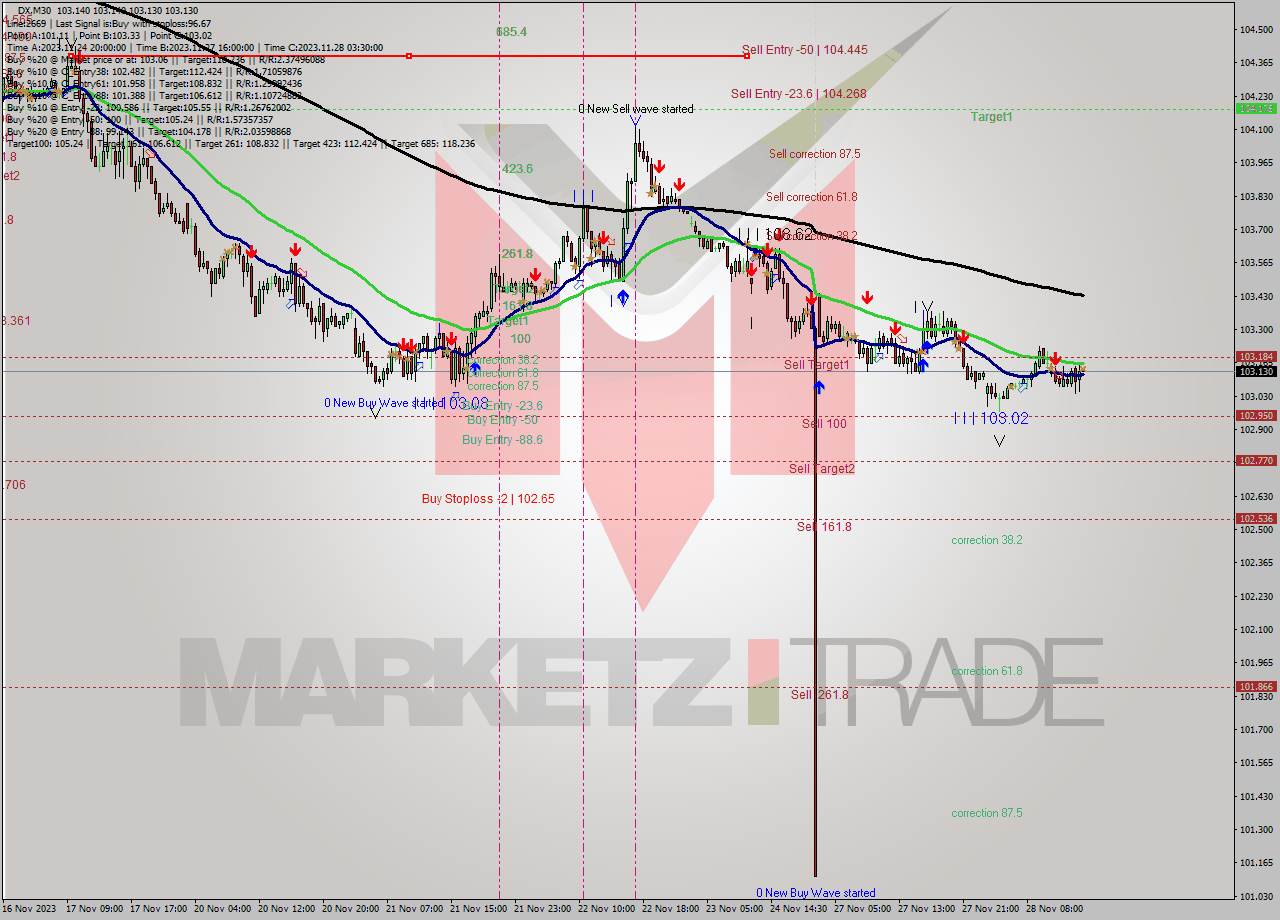Click the 'Buy Entry -50' label
This screenshot has width=1280, height=920.
tap(502, 420)
